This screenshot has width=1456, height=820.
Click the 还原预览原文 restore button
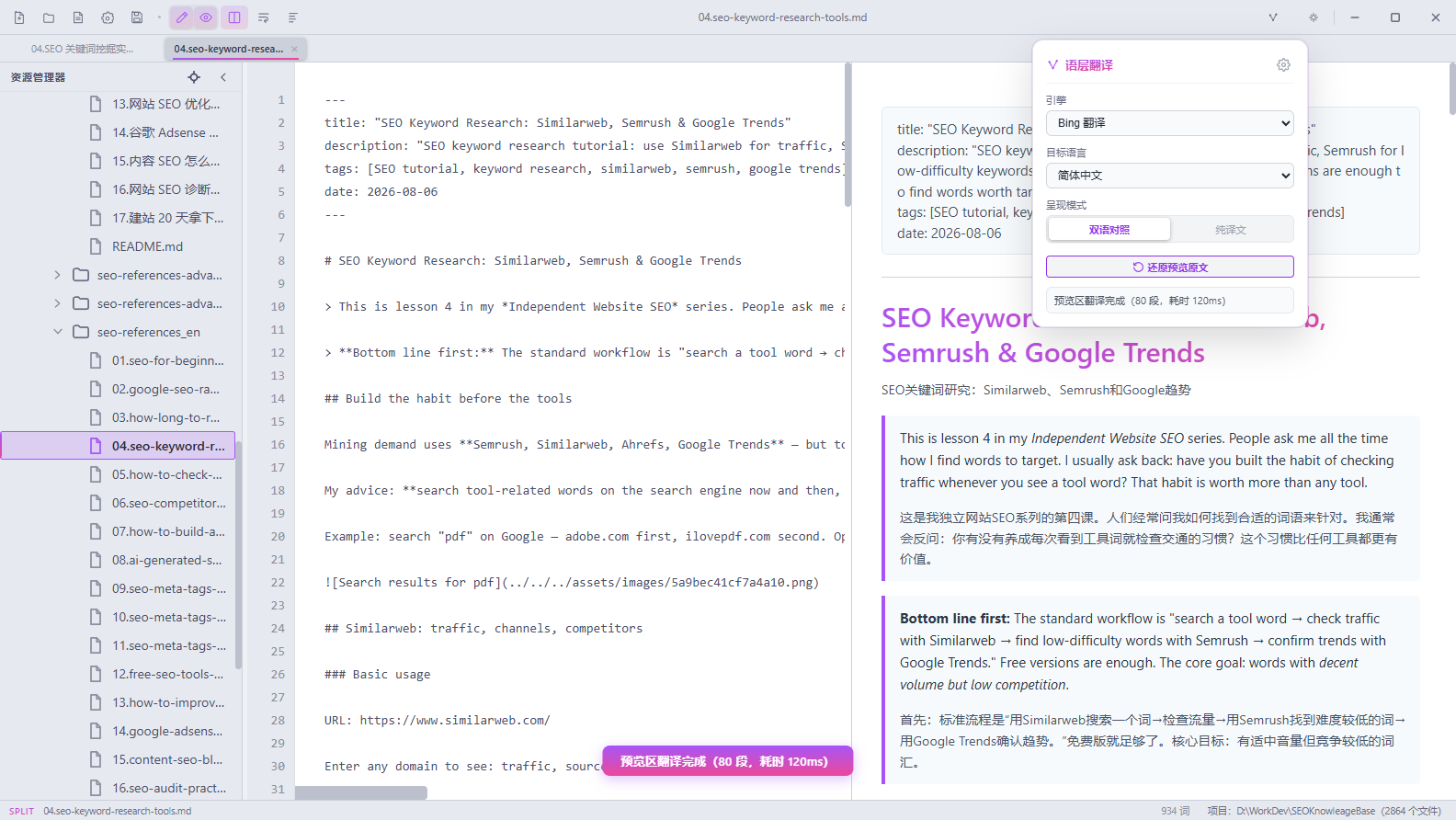[x=1170, y=267]
